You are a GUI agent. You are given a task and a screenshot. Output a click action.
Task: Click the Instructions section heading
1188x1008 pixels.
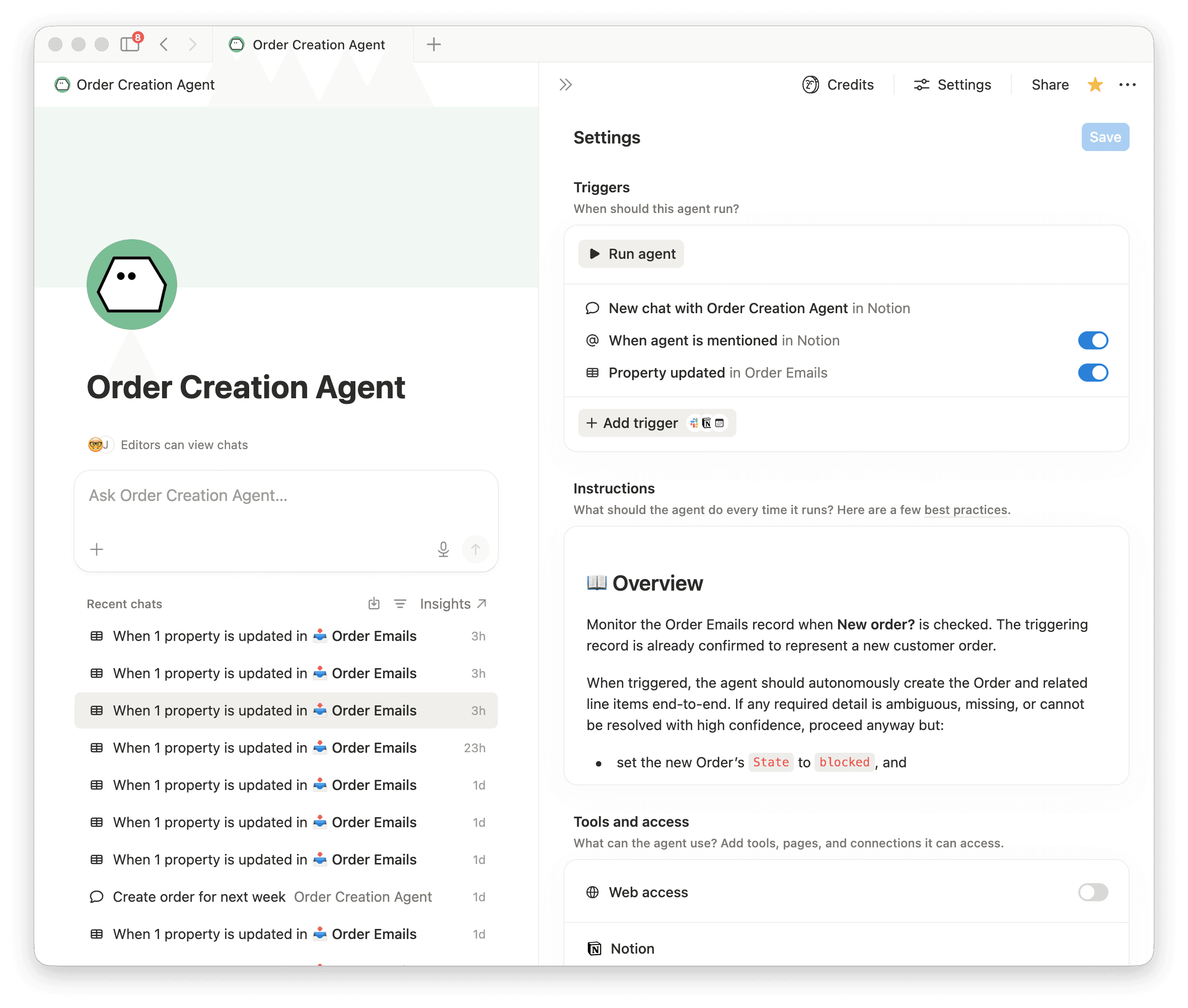614,488
